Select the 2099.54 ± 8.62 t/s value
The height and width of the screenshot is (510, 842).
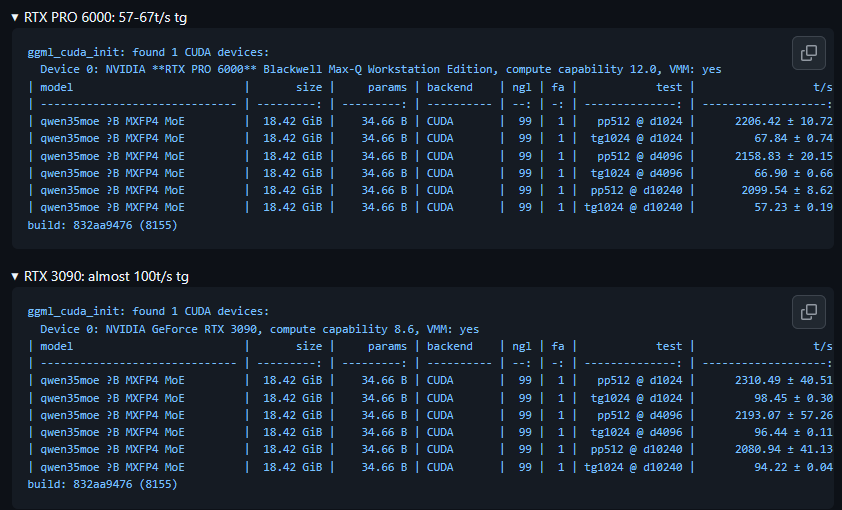tap(787, 191)
